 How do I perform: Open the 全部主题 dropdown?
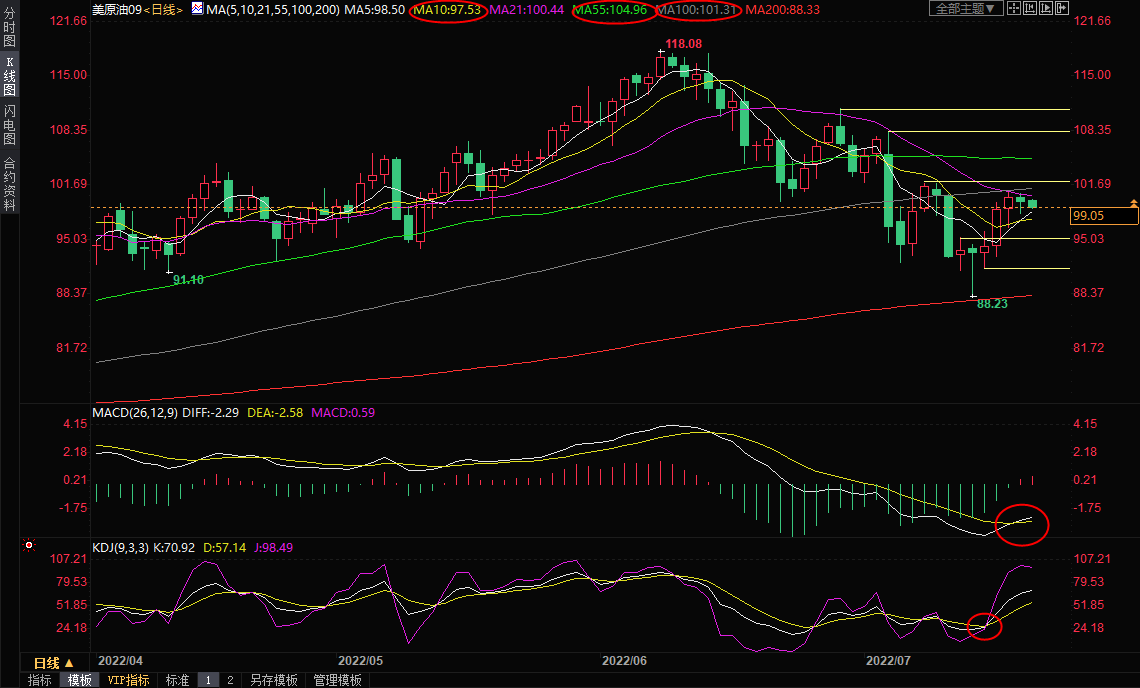coord(965,9)
